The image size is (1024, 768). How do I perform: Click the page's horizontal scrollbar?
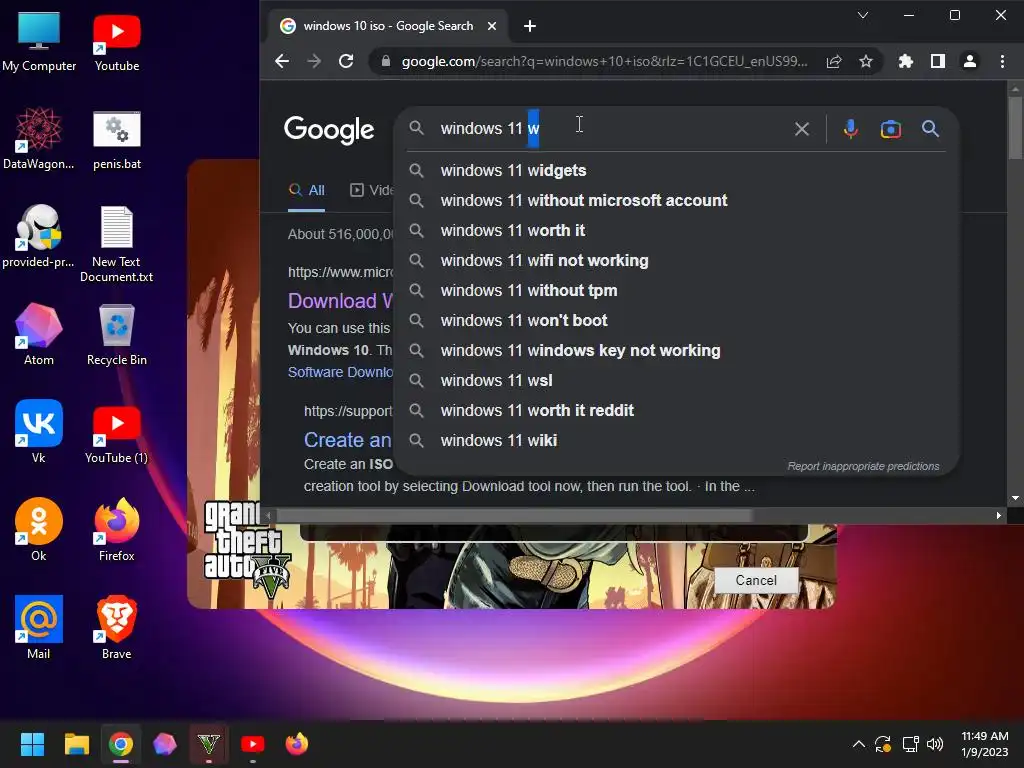click(x=513, y=515)
